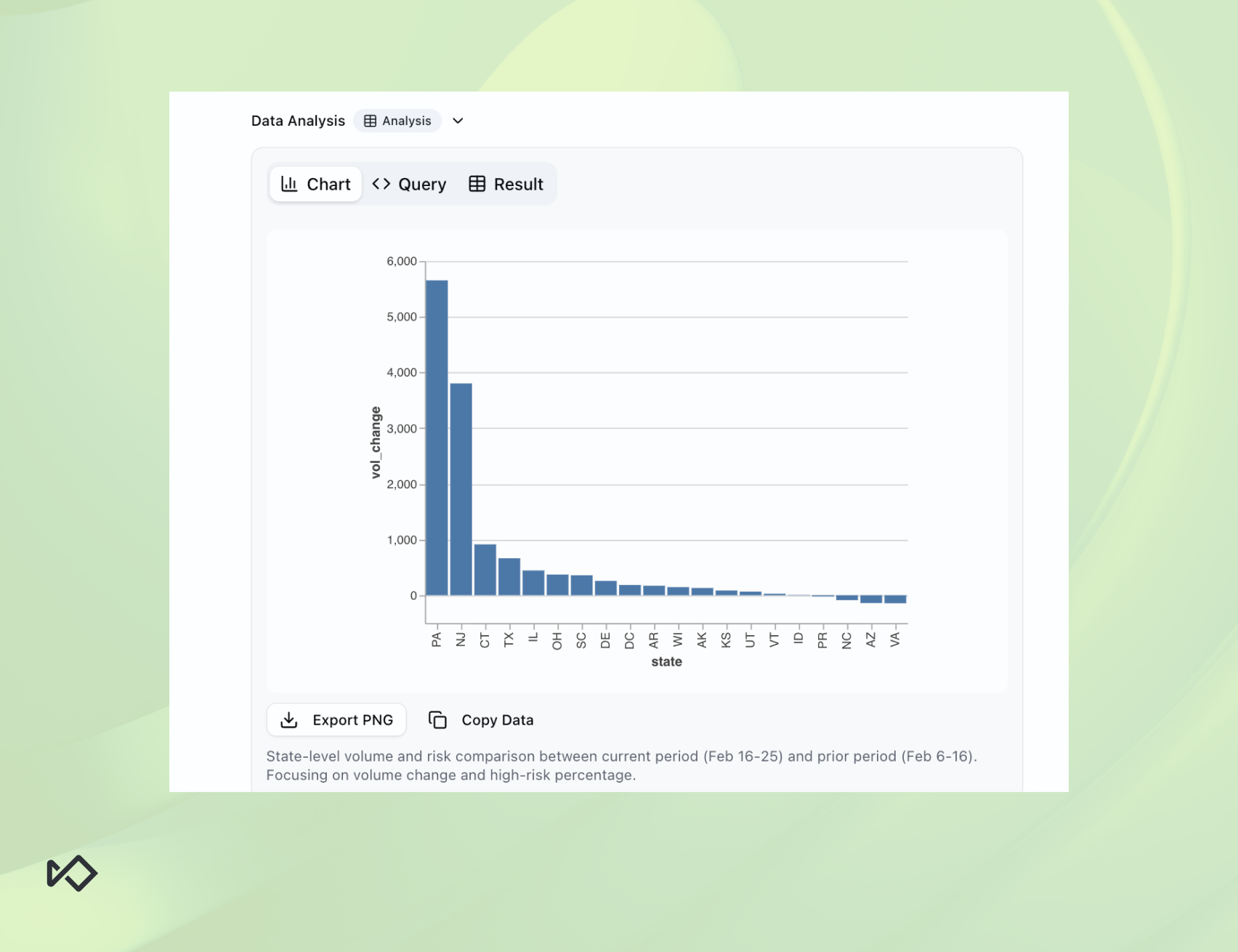Click the bar chart icon in Chart tab

tap(289, 184)
